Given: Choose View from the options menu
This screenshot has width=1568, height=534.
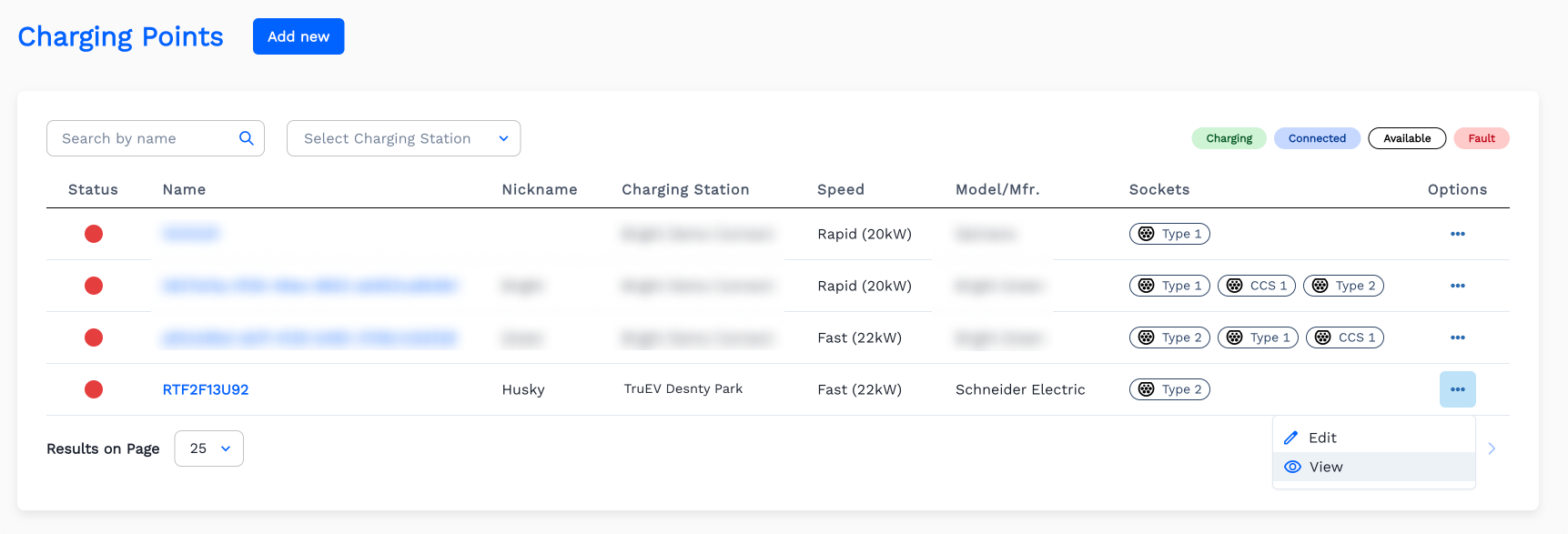Looking at the screenshot, I should coord(1326,467).
